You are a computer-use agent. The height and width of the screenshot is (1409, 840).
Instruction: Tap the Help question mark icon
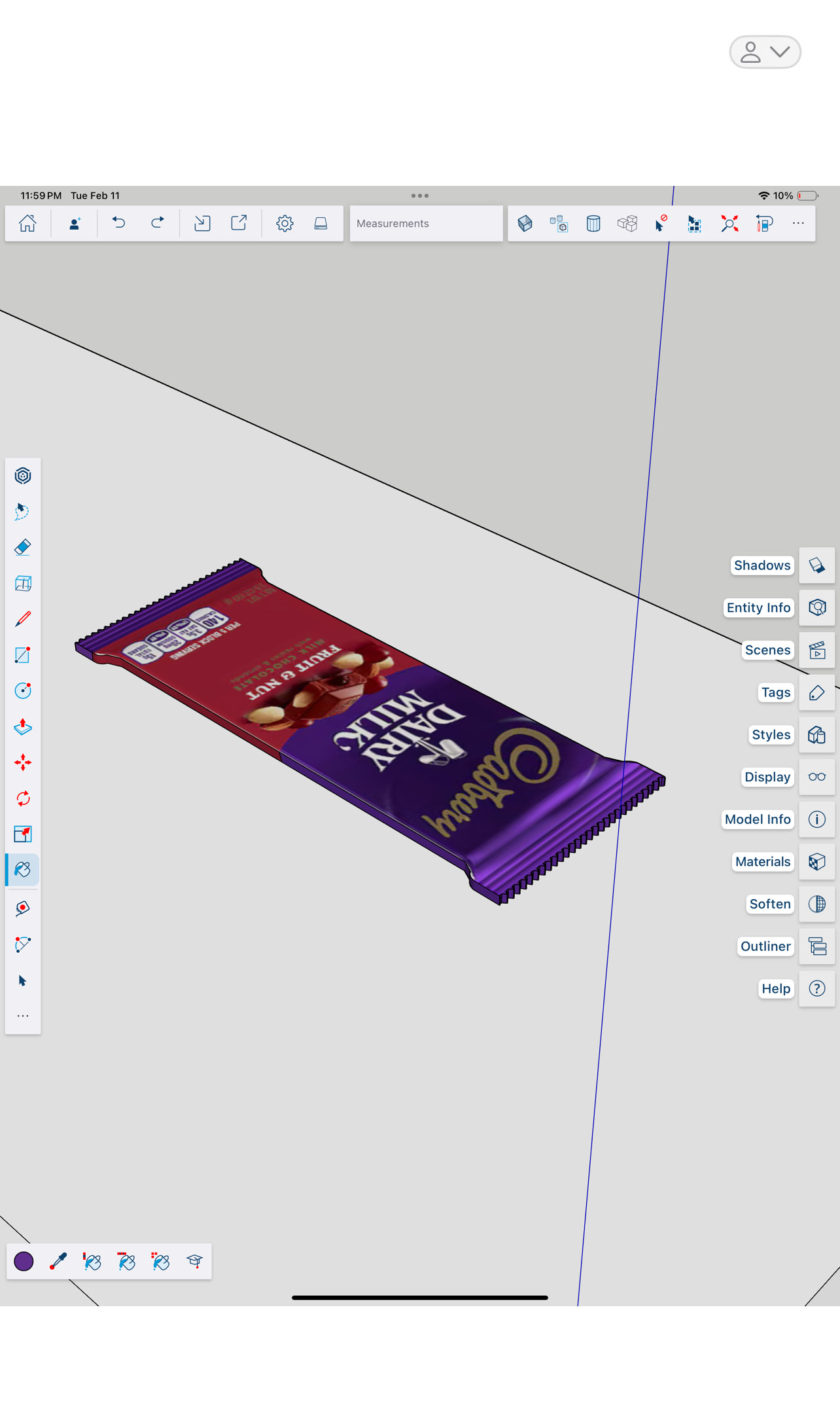click(x=817, y=989)
